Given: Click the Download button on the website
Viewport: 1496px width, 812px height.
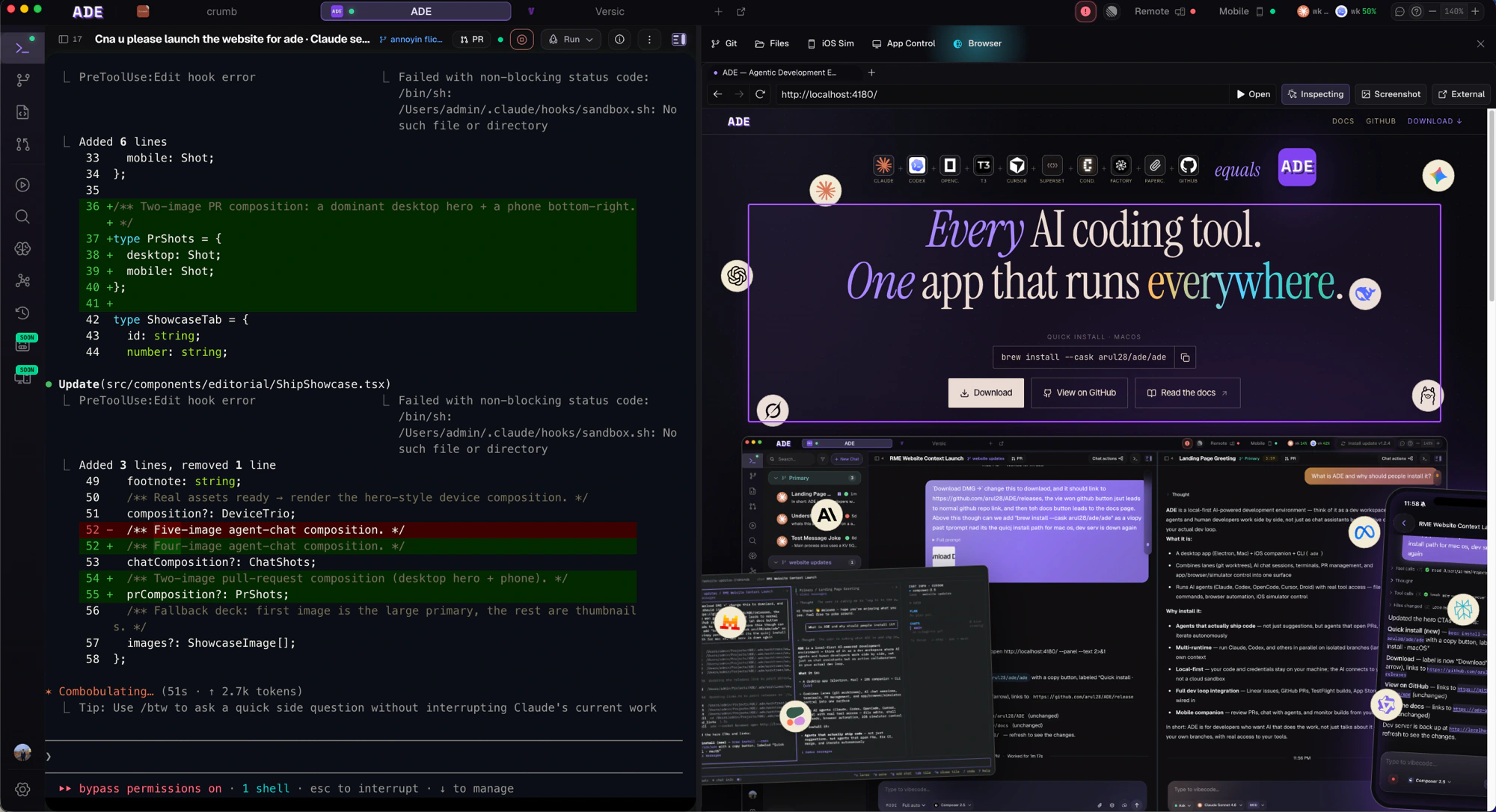Looking at the screenshot, I should (986, 393).
